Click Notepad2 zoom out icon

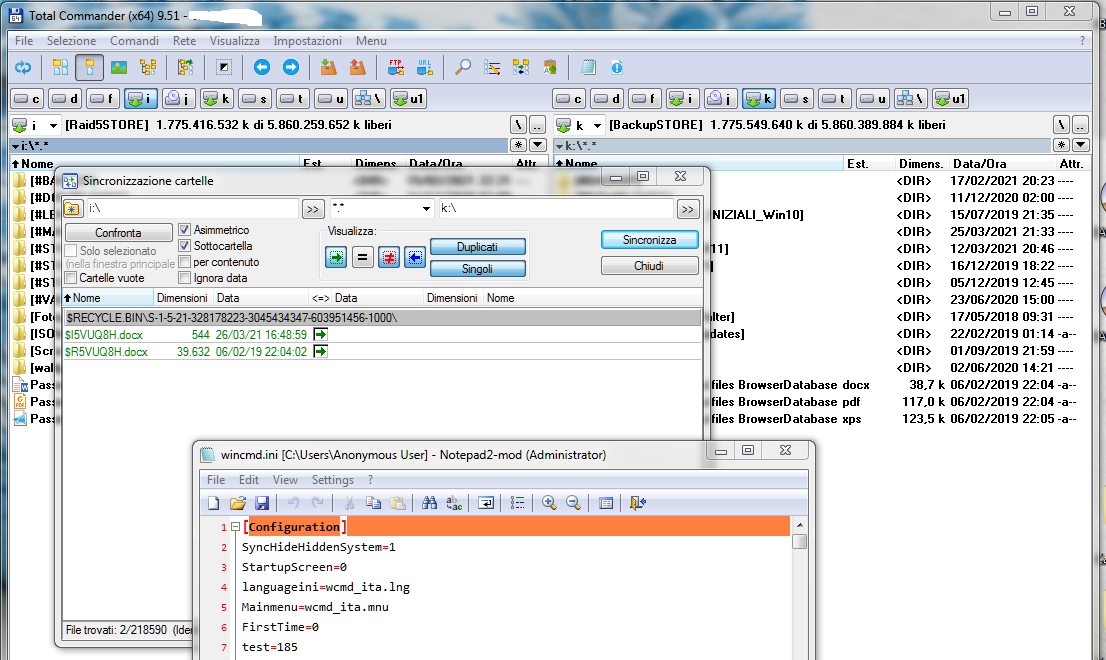tap(573, 503)
